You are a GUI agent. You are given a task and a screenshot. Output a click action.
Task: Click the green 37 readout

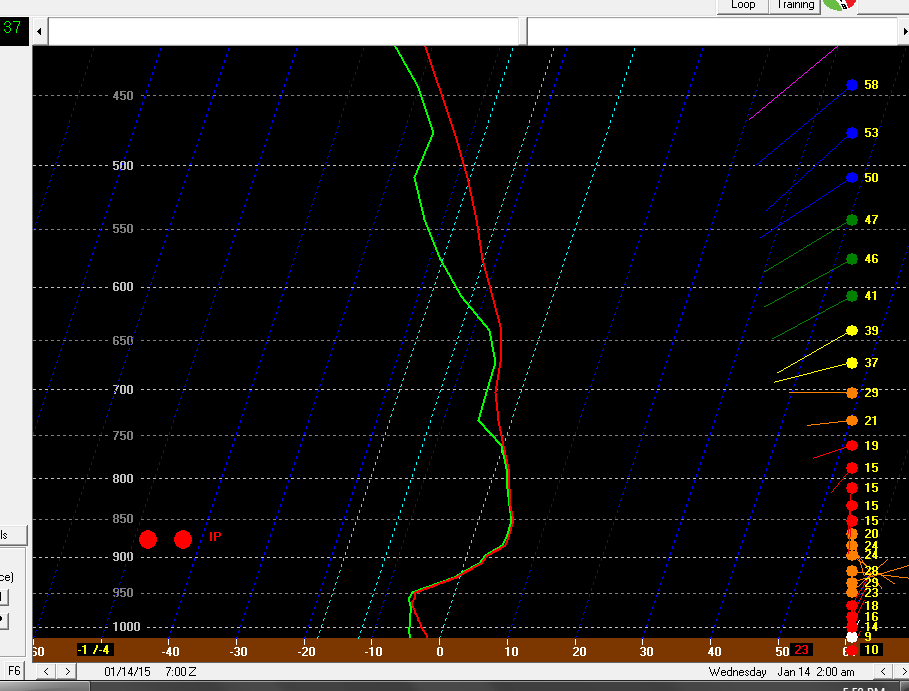click(12, 27)
